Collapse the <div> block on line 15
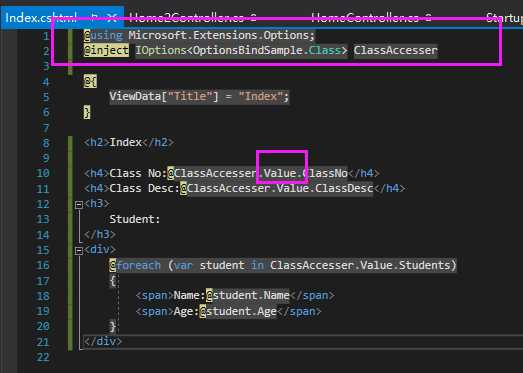 (79, 251)
